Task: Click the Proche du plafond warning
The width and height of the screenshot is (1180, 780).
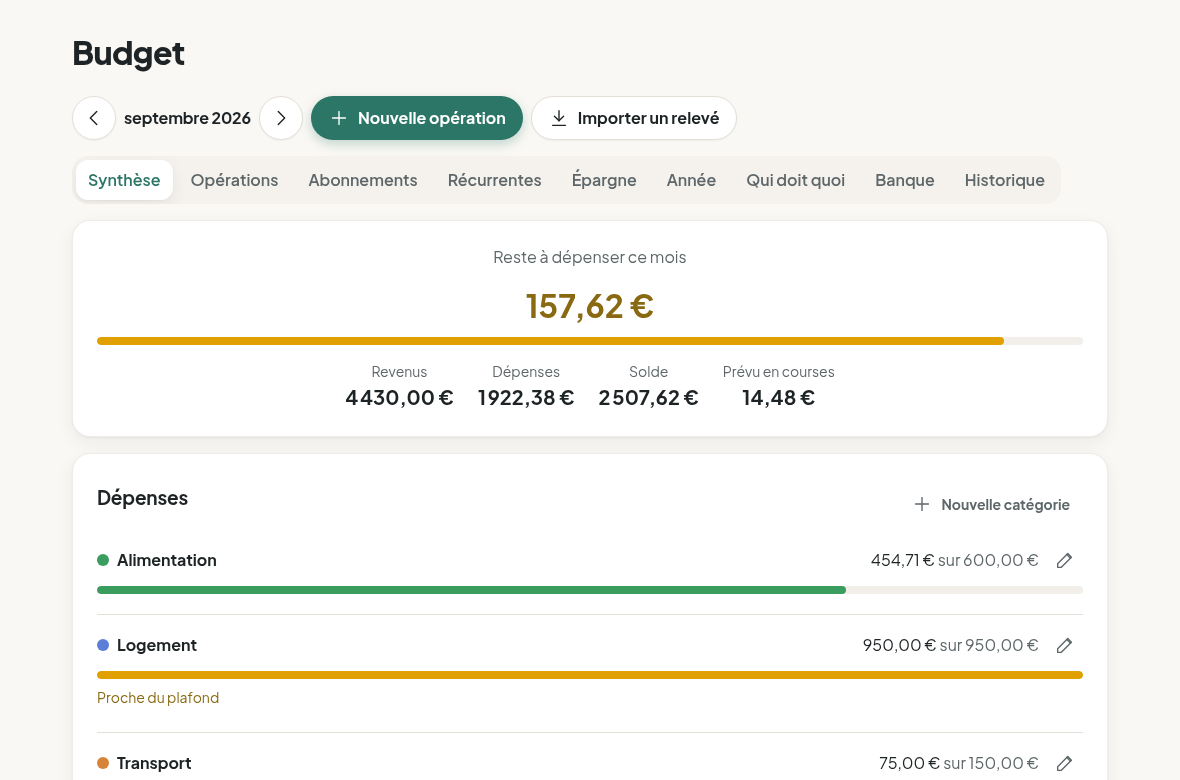Action: (158, 698)
